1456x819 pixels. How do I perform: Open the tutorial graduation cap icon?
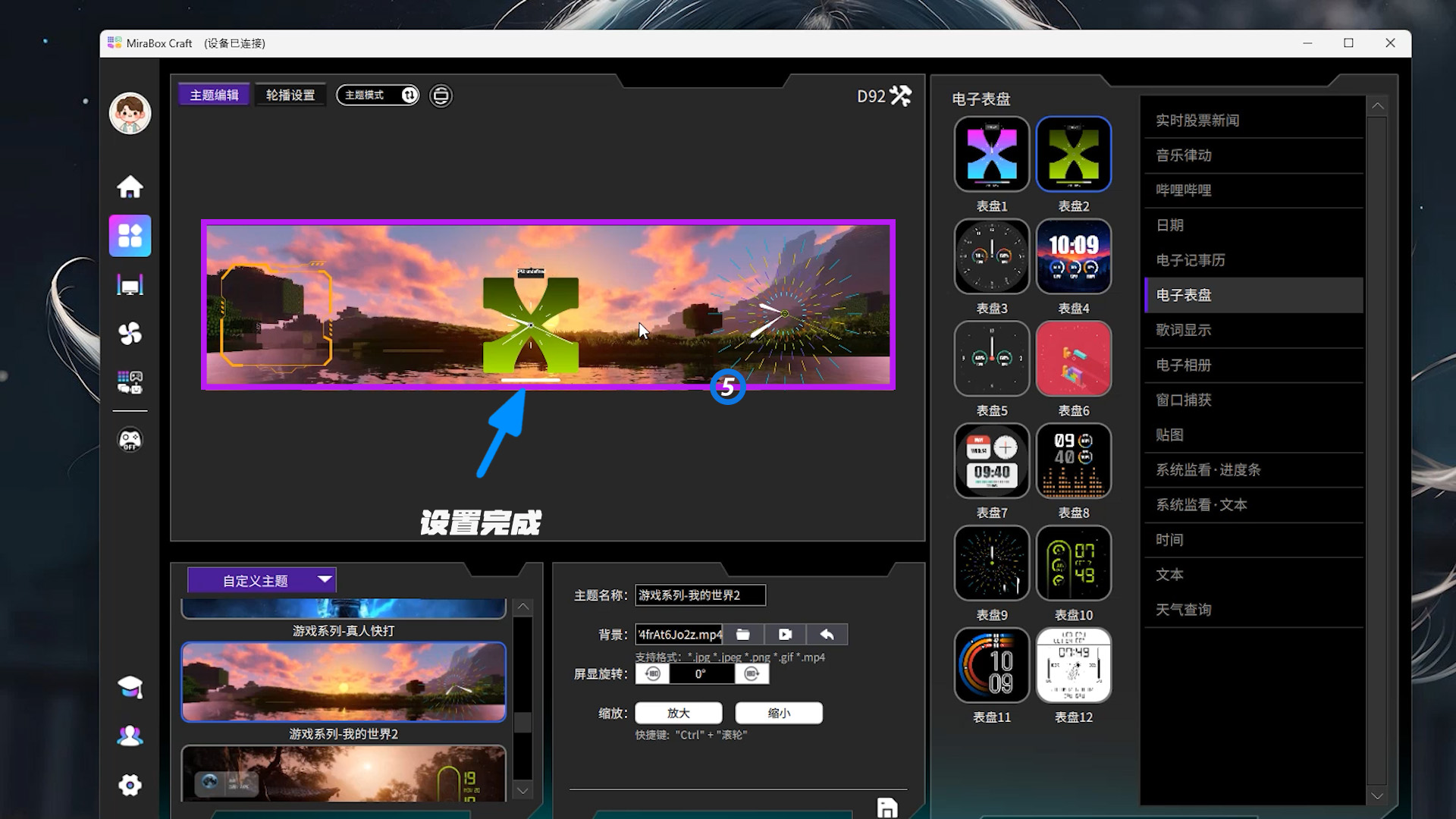click(x=130, y=687)
